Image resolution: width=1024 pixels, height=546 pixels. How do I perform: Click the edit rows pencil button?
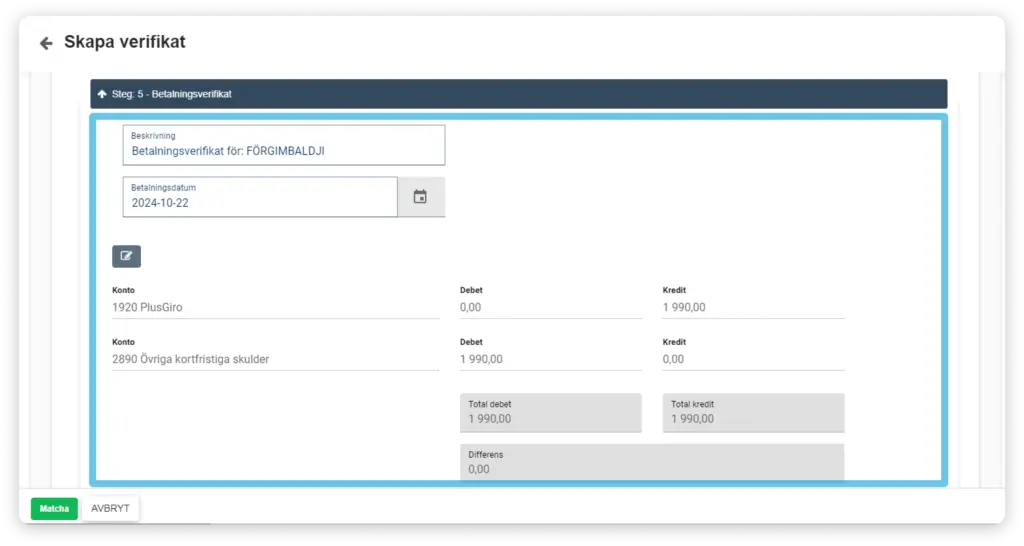click(x=126, y=256)
